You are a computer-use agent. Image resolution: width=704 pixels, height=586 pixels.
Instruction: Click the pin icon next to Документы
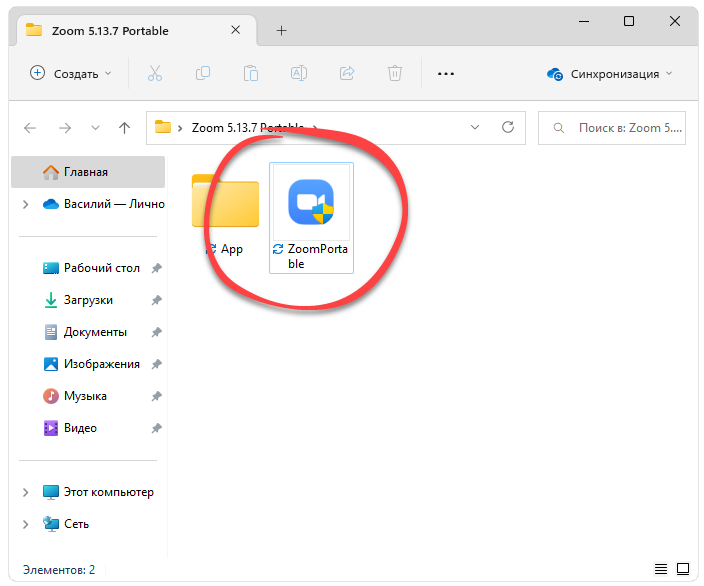[x=156, y=332]
